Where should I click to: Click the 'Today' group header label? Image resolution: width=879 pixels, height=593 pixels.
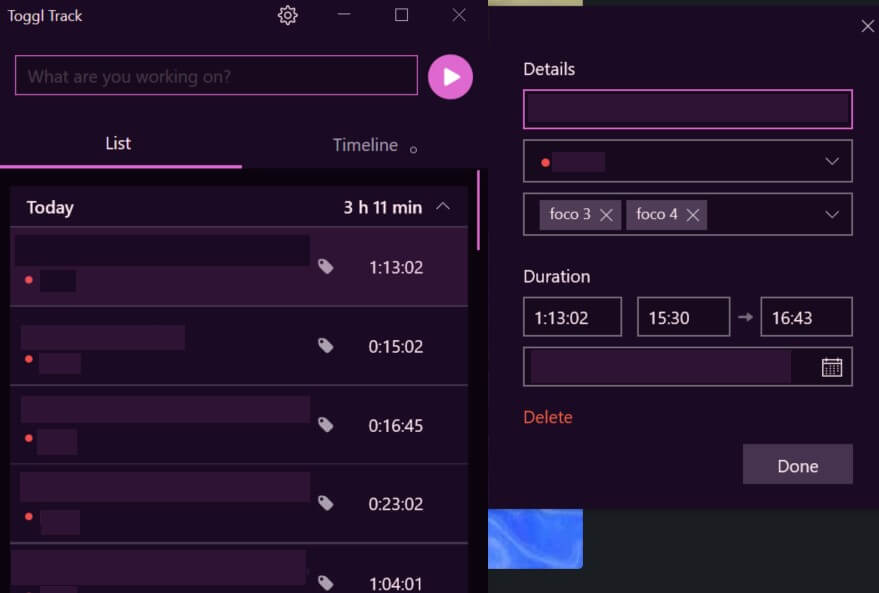pyautogui.click(x=50, y=208)
